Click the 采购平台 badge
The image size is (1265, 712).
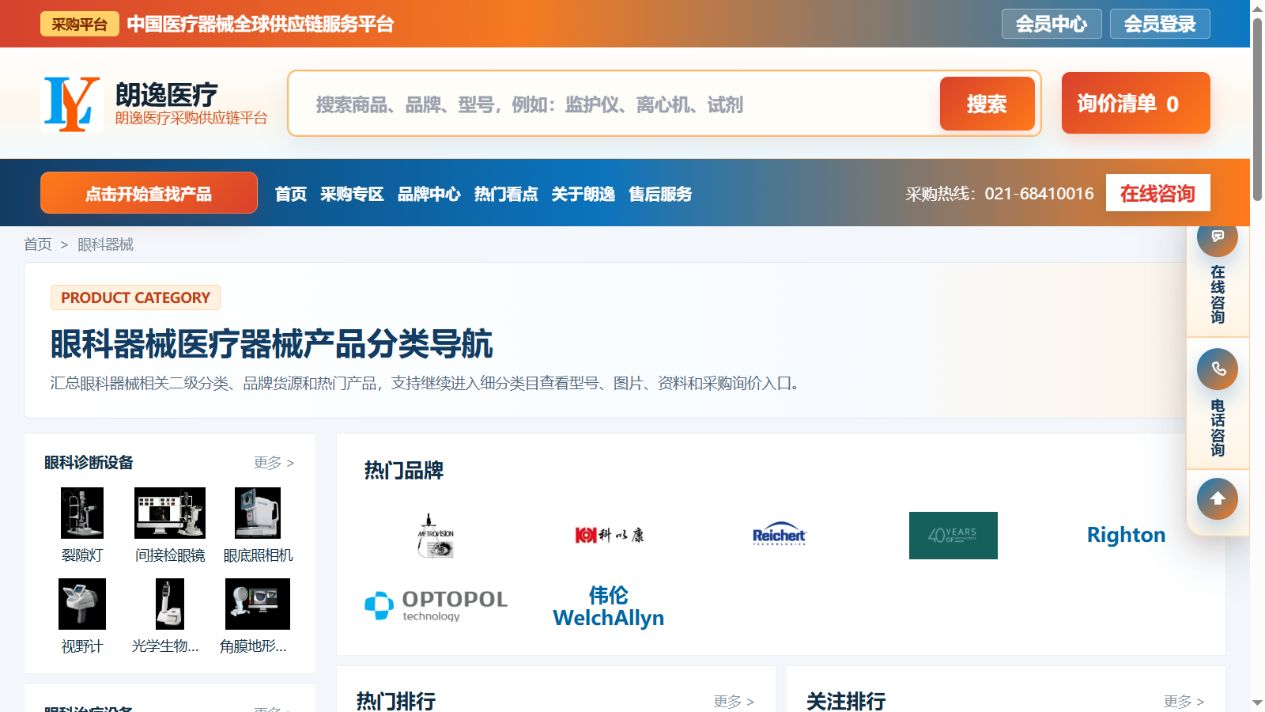(80, 24)
